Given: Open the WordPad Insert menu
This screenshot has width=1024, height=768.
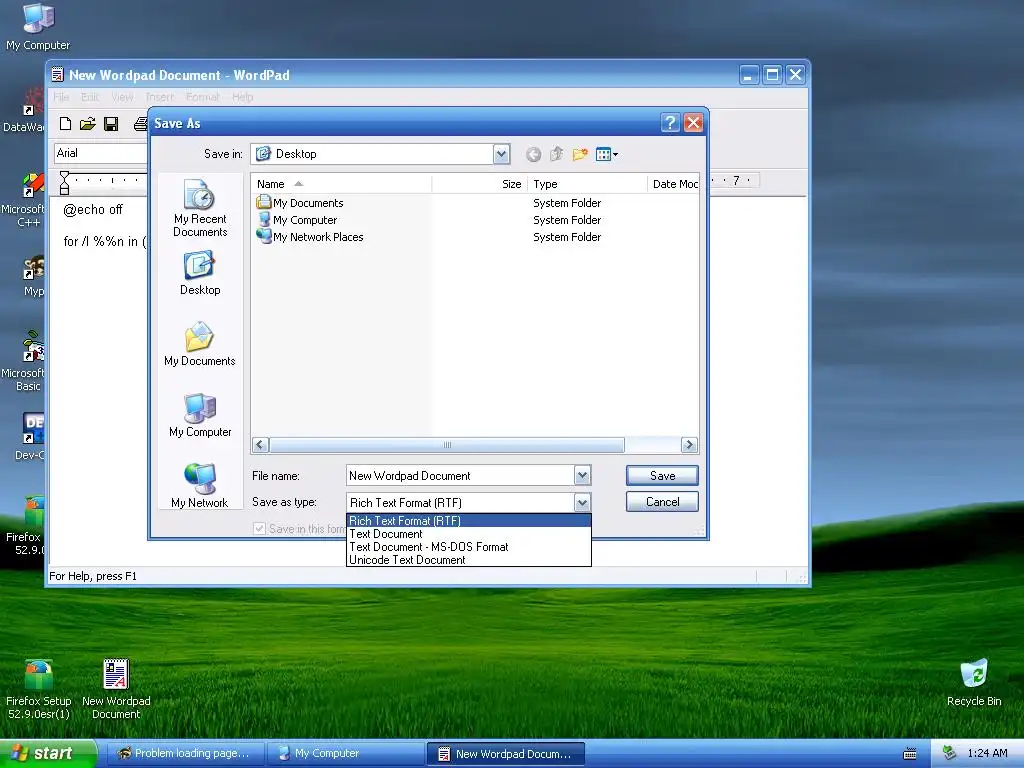Looking at the screenshot, I should point(159,97).
